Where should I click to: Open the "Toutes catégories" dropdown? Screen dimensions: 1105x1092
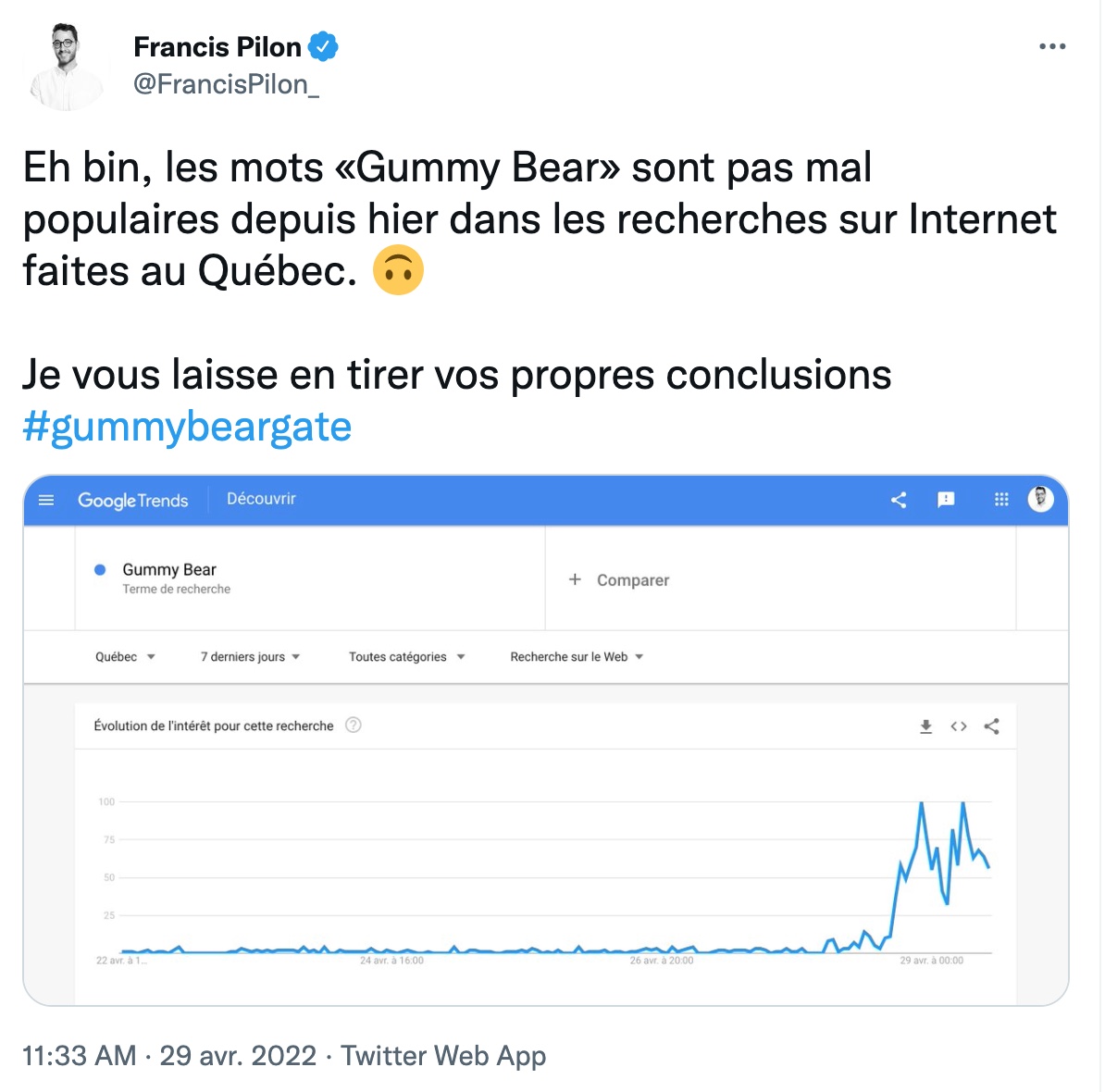coord(406,657)
